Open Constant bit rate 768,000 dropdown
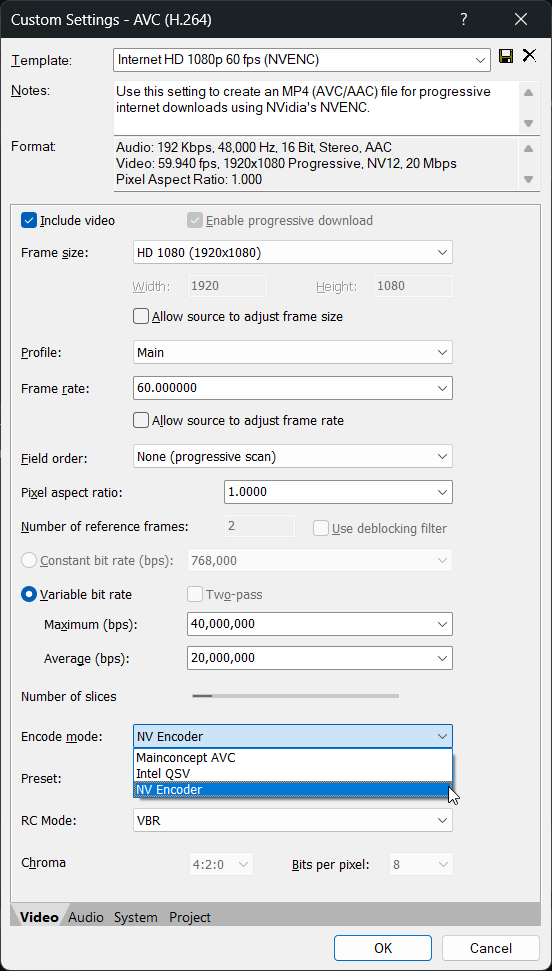 pos(320,560)
